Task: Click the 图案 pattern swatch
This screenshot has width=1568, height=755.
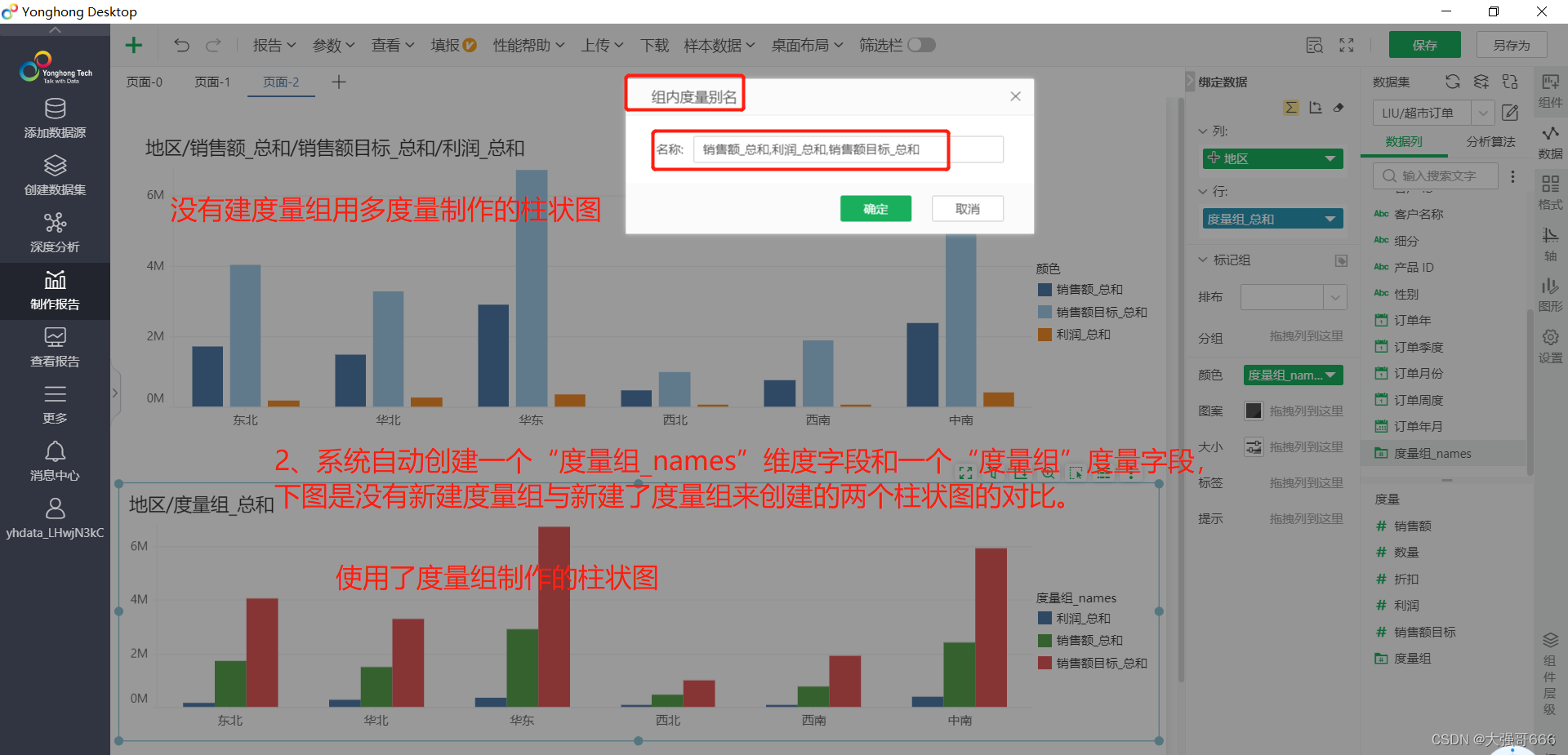Action: (1254, 411)
